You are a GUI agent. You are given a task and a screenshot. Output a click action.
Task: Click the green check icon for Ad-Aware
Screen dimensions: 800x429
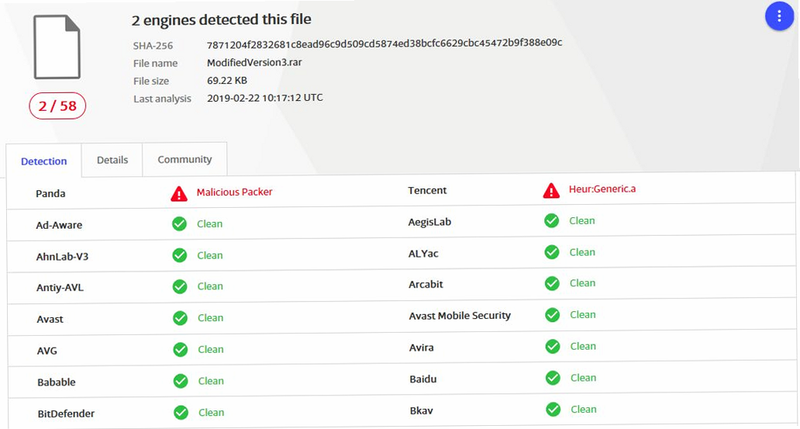click(x=179, y=224)
